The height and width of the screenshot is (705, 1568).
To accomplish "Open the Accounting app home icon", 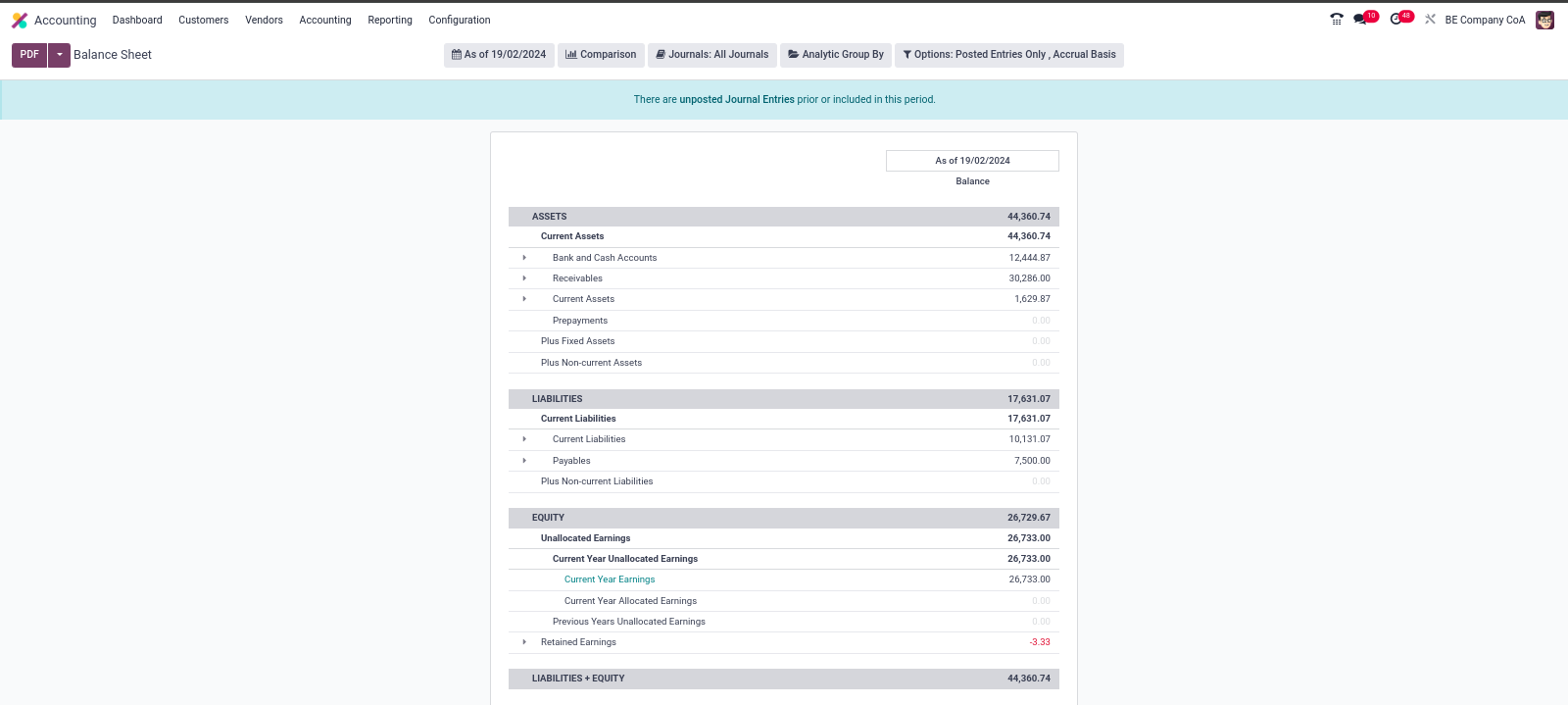I will (x=20, y=20).
